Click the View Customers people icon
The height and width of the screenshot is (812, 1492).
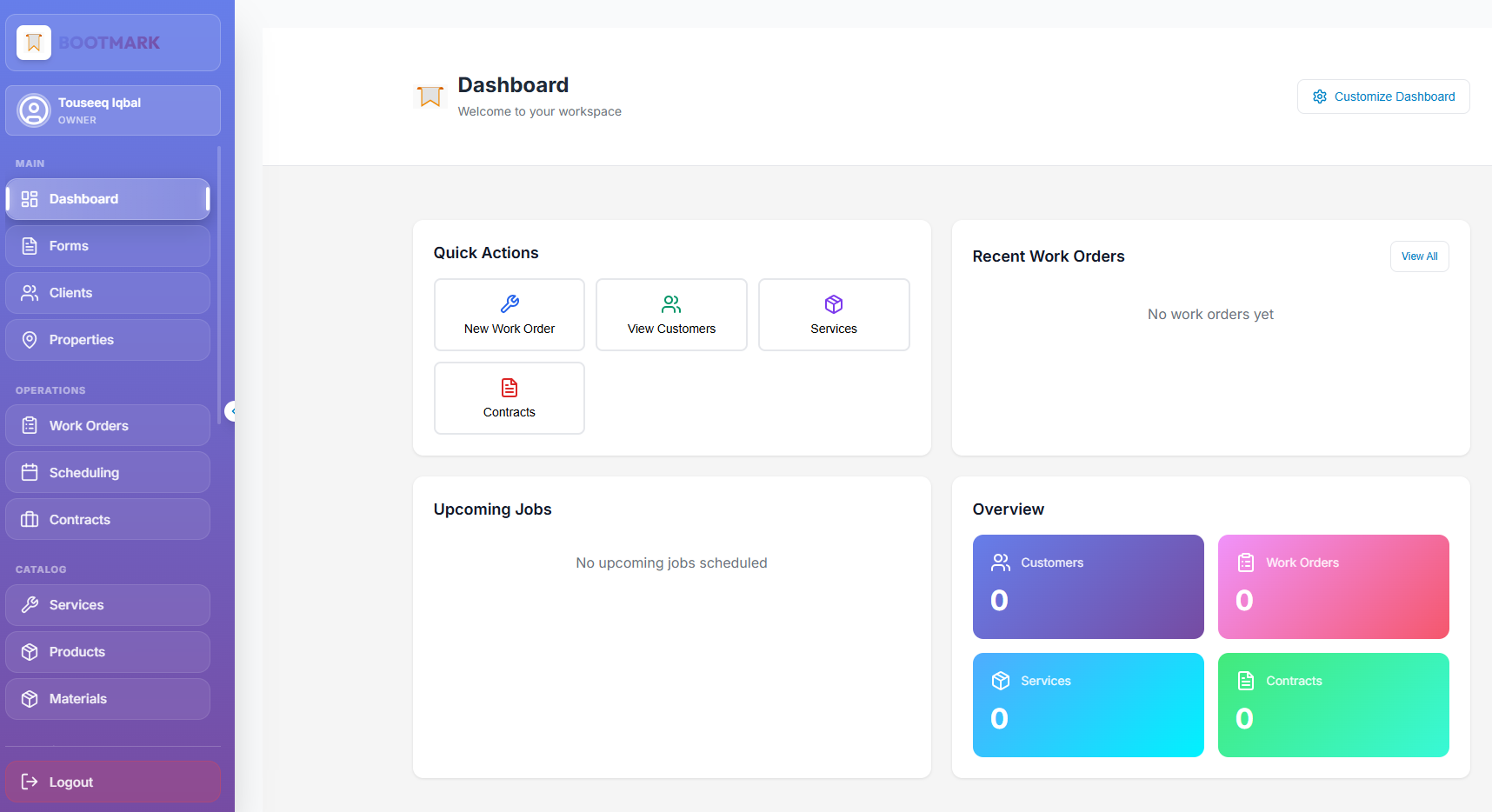(x=670, y=303)
